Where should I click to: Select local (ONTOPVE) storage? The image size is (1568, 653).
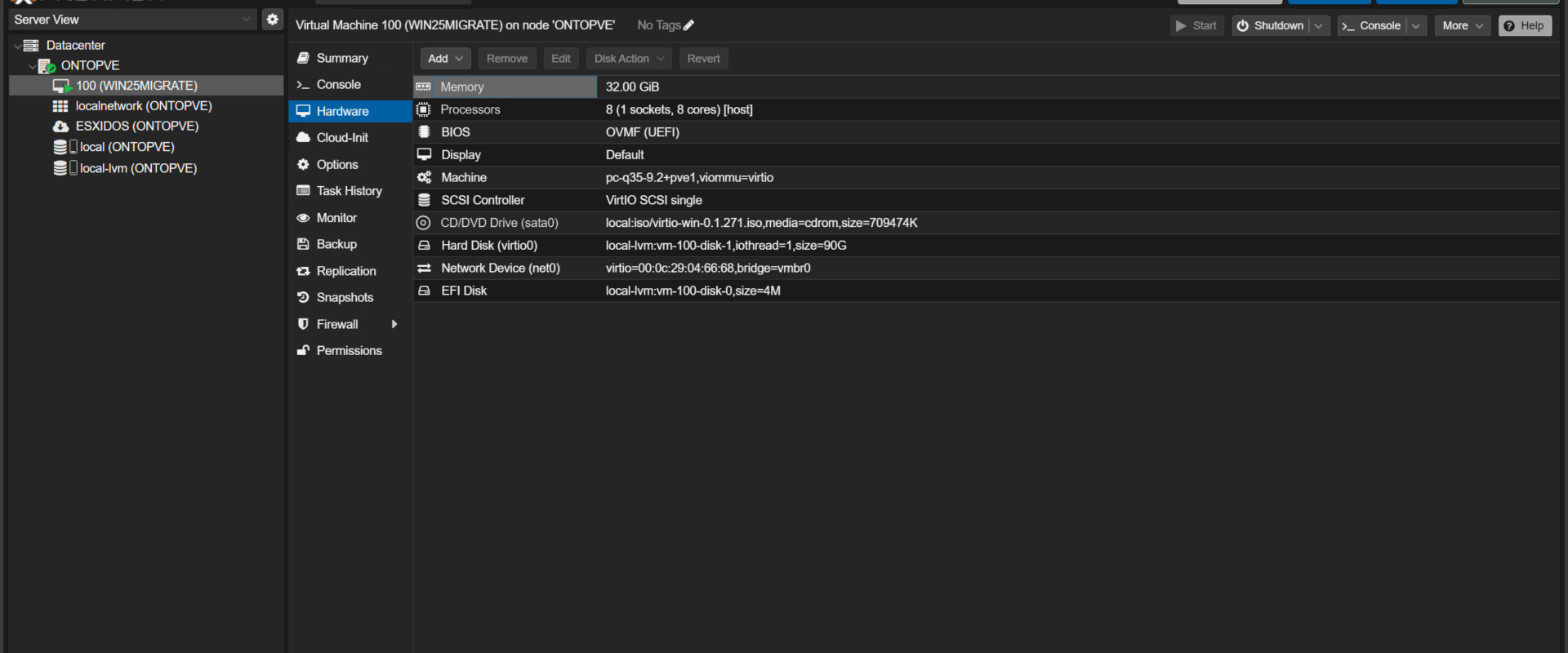(x=127, y=147)
